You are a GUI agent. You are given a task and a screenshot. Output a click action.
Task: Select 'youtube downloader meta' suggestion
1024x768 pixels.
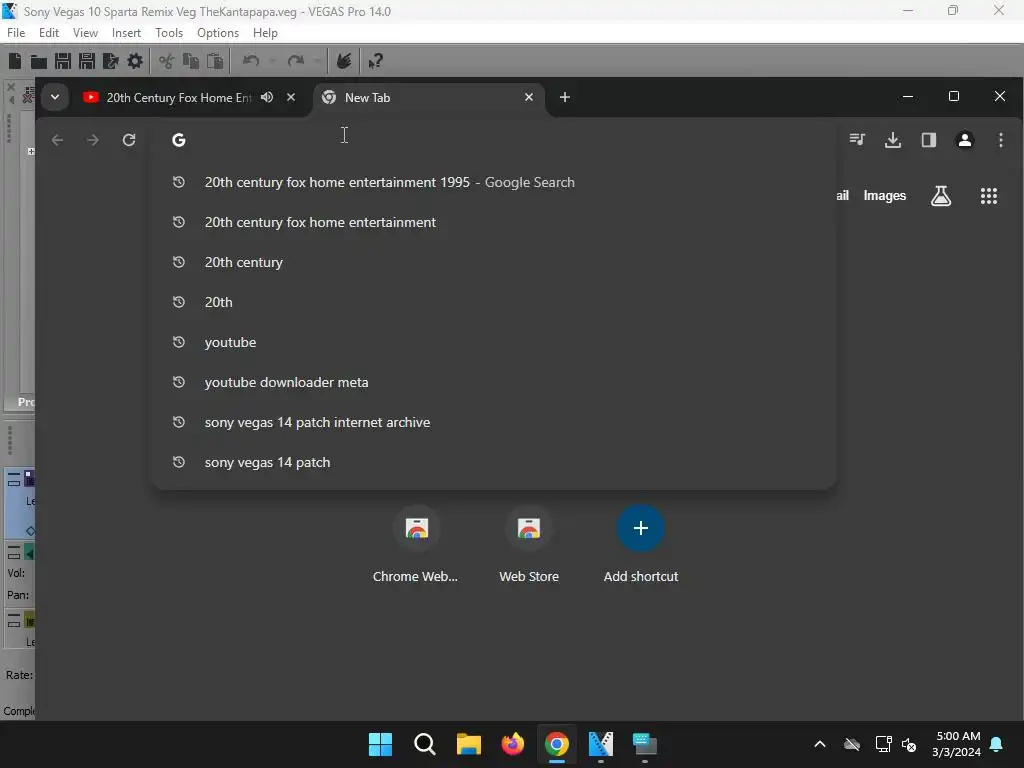(493, 382)
